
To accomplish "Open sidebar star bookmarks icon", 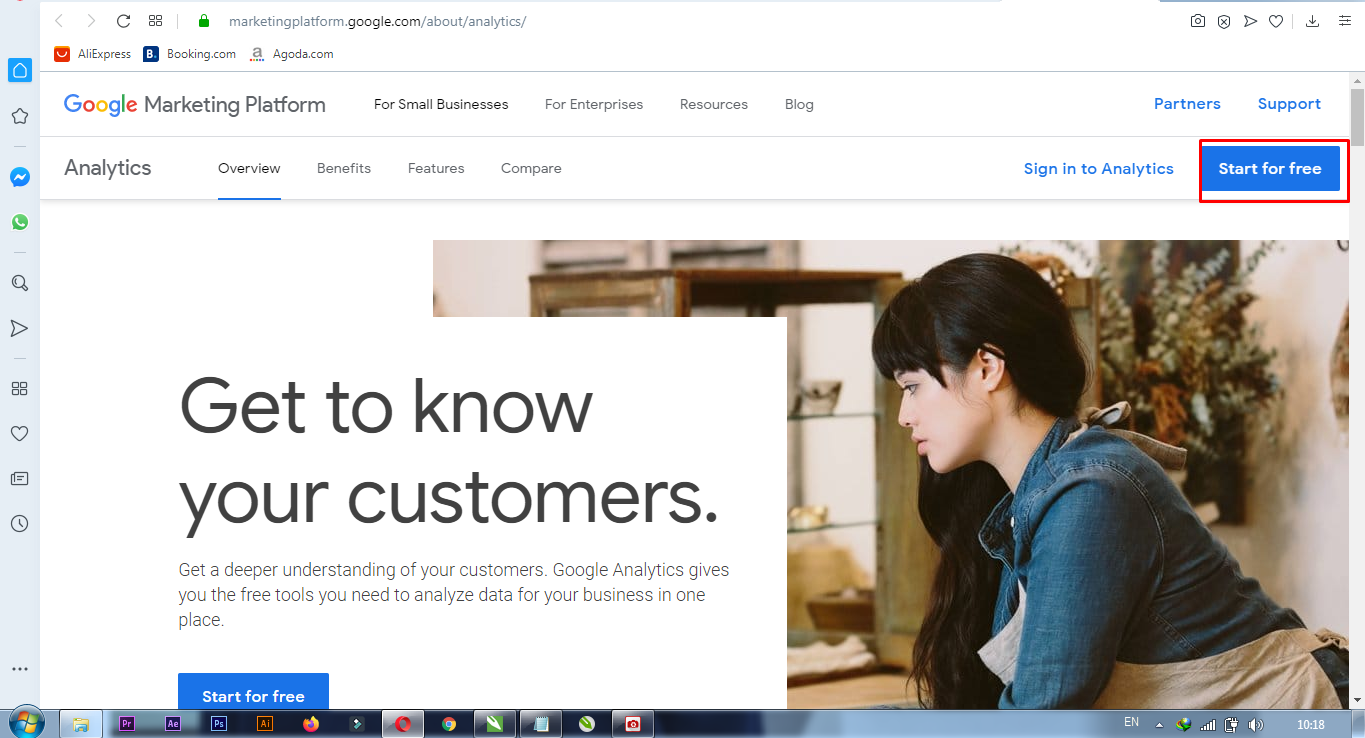I will [x=19, y=116].
